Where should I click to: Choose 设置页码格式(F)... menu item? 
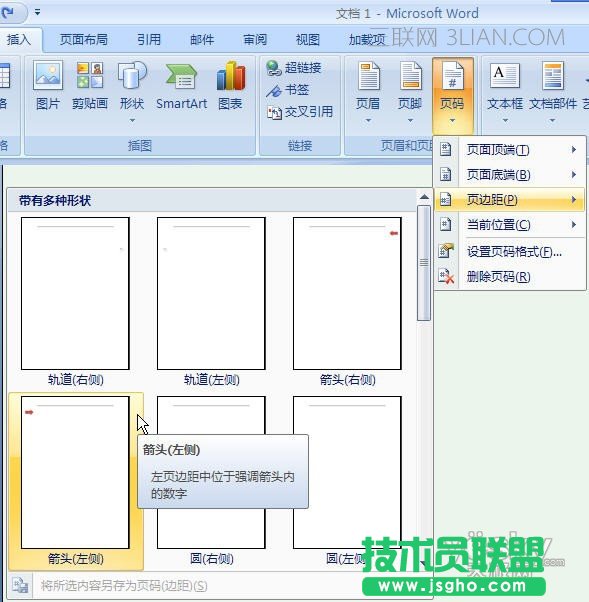click(510, 252)
